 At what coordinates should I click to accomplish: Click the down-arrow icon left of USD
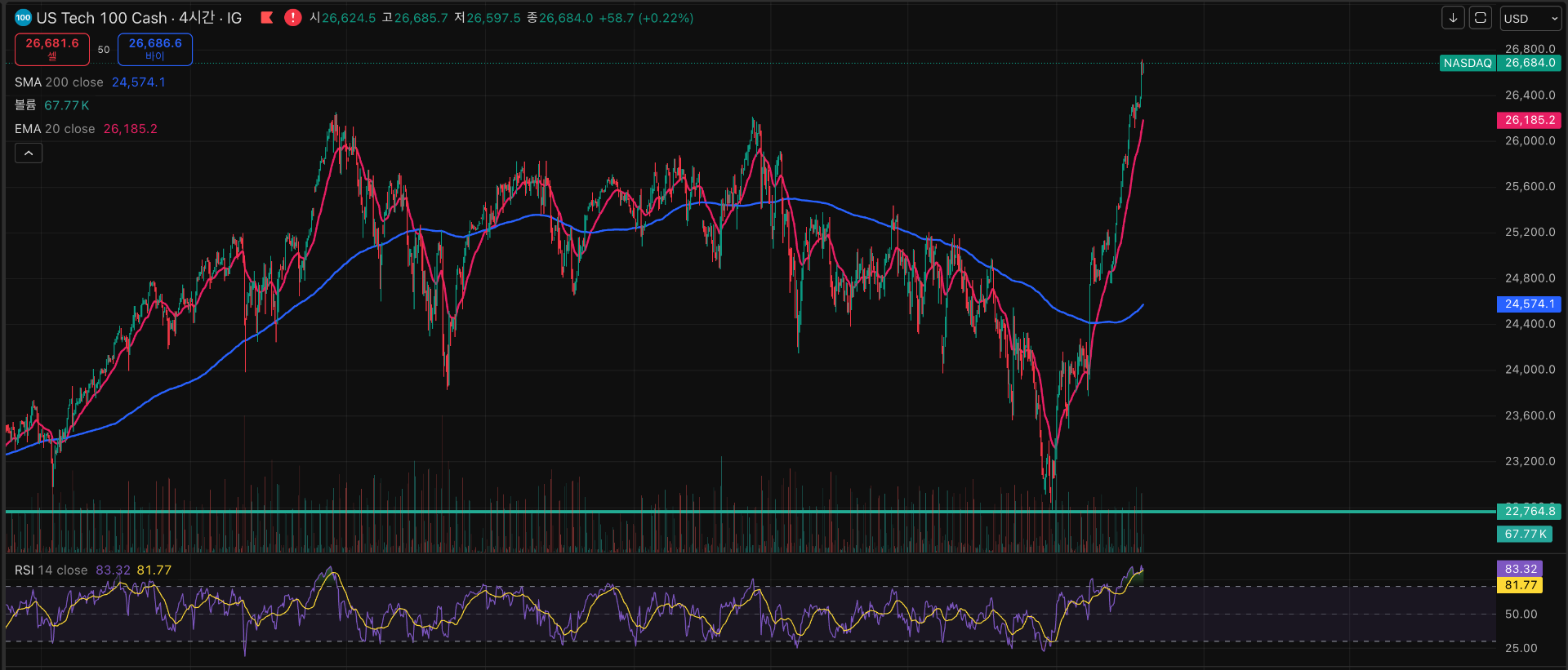(1453, 18)
